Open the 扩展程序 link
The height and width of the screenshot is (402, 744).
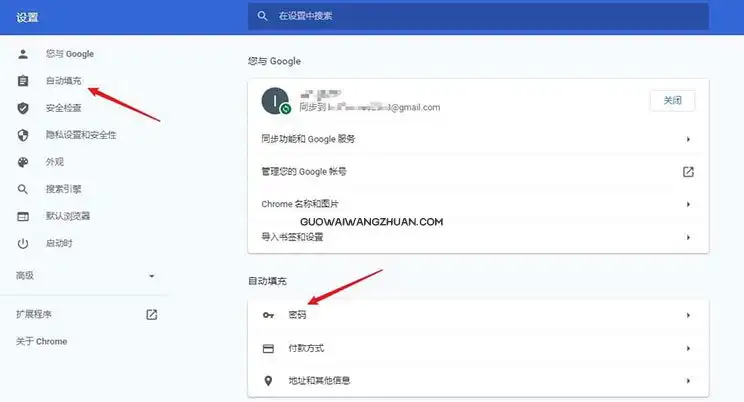(34, 314)
